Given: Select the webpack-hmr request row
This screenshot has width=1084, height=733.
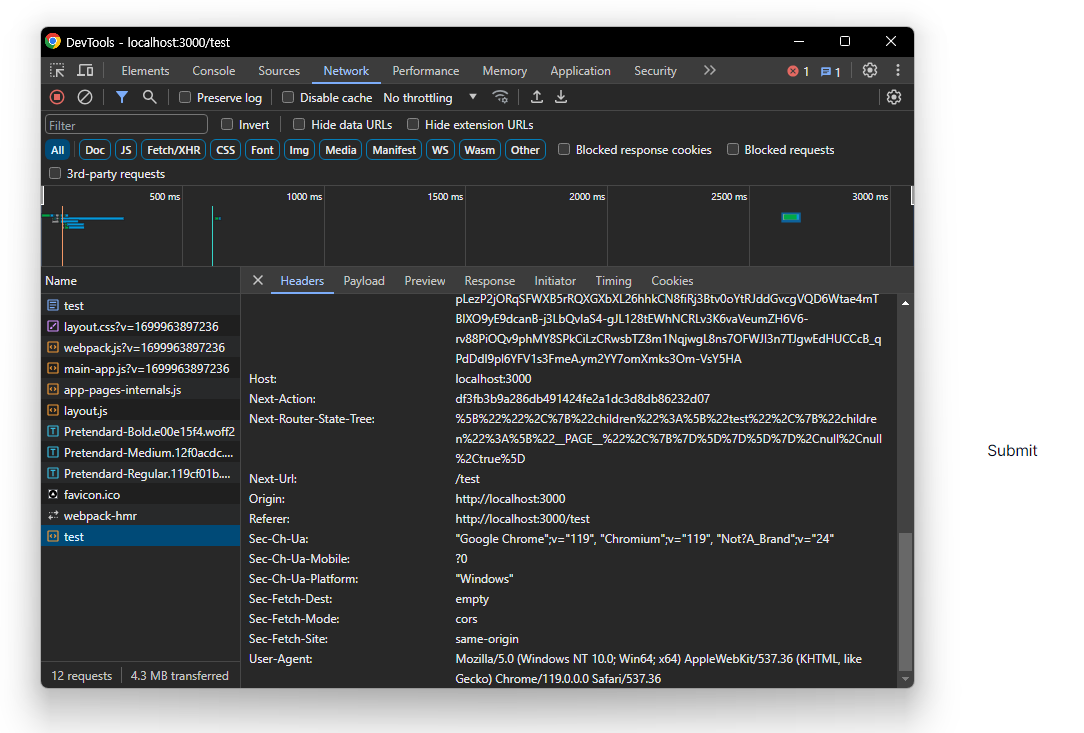Looking at the screenshot, I should click(141, 515).
